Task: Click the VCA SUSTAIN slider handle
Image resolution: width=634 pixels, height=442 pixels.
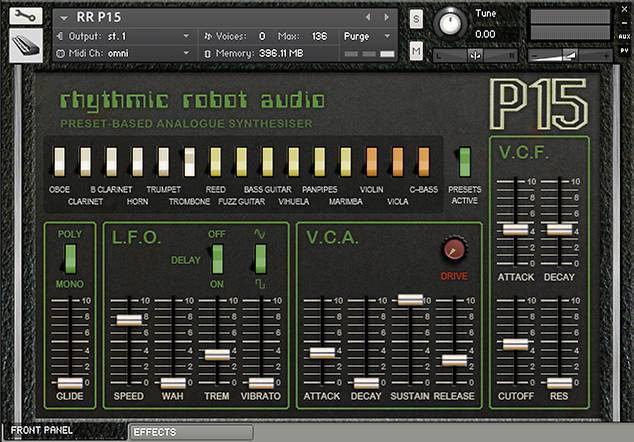Action: click(410, 300)
